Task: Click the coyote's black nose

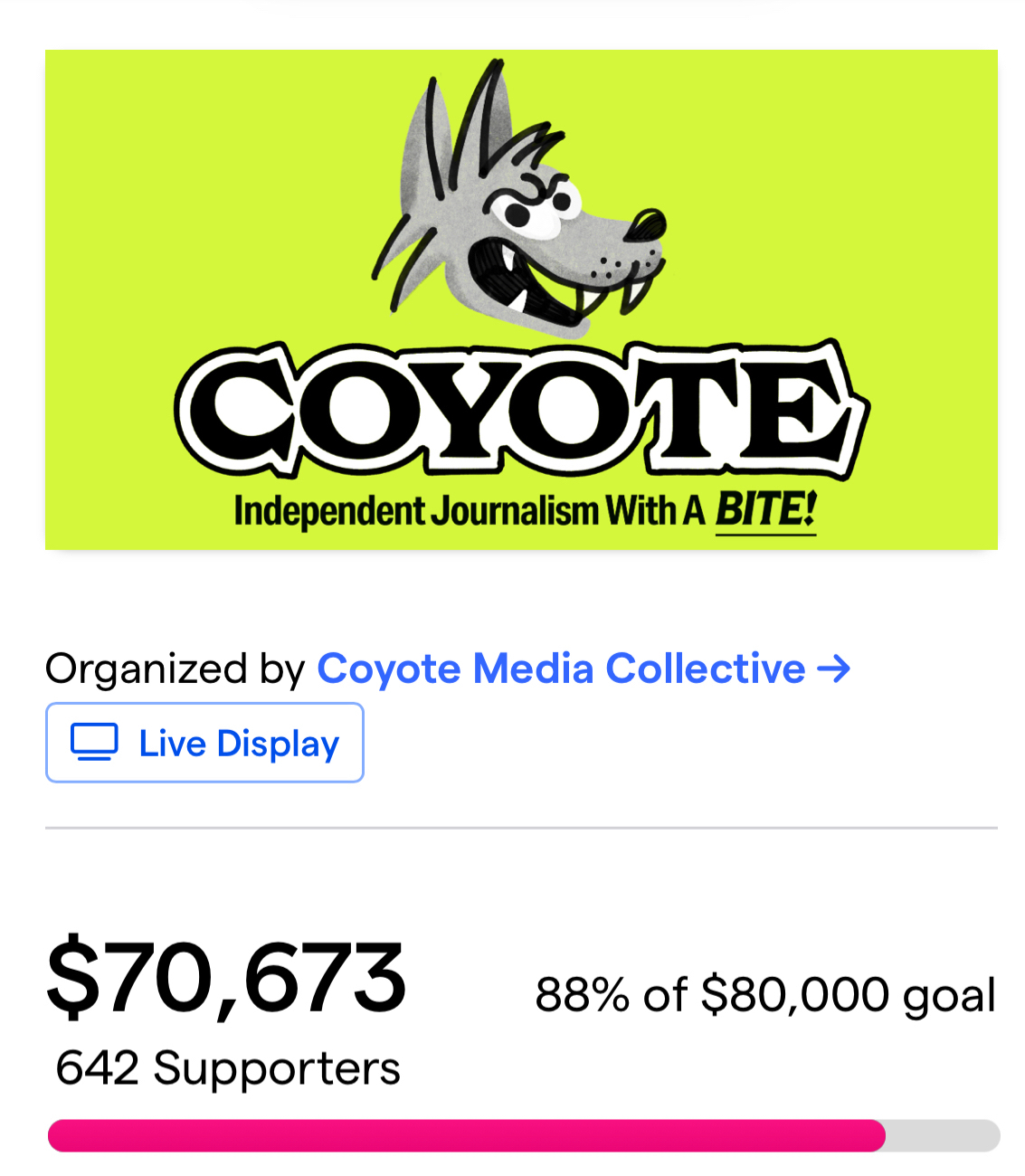Action: point(646,223)
